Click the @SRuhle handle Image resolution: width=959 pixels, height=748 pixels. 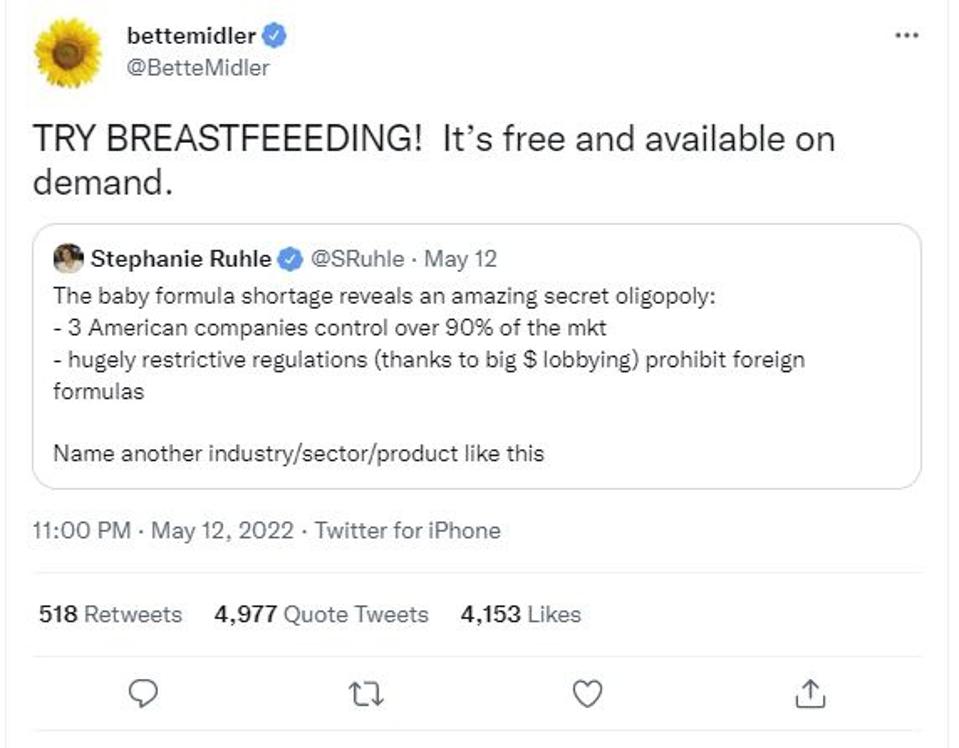tap(358, 260)
